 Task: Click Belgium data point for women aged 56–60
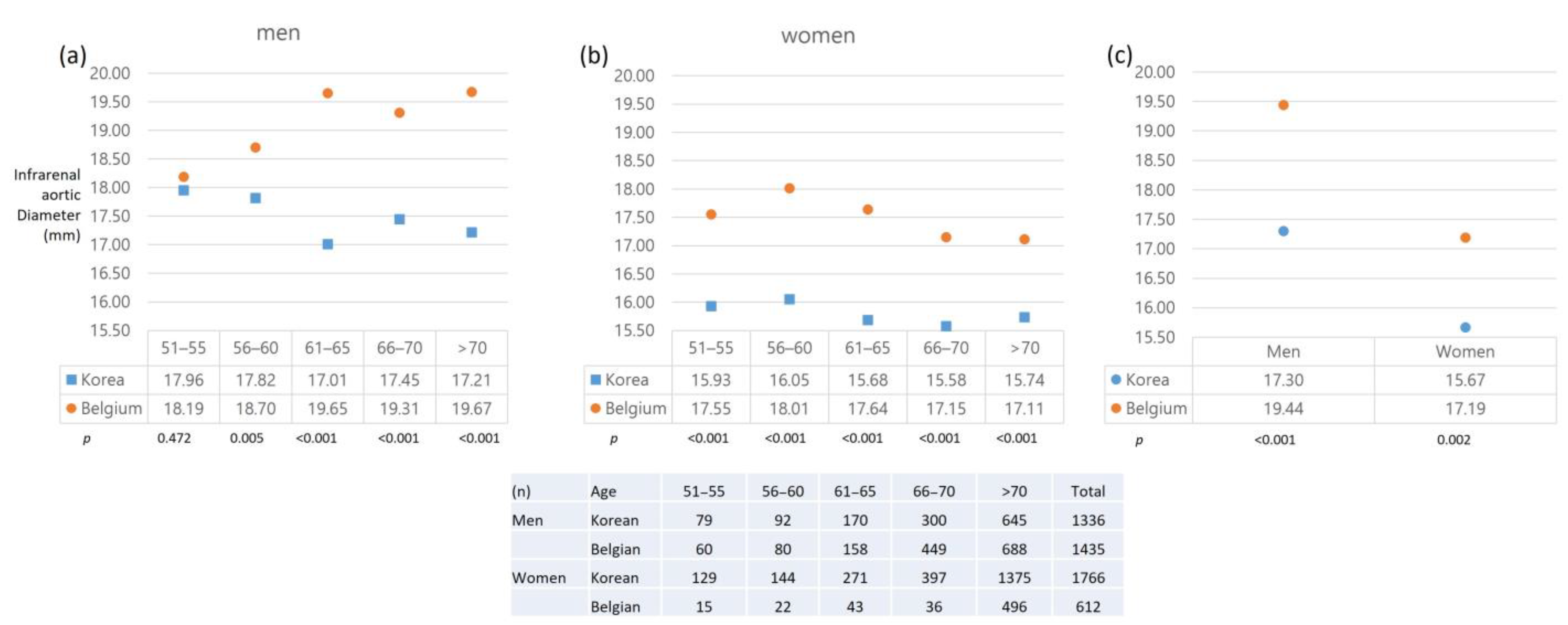click(789, 188)
